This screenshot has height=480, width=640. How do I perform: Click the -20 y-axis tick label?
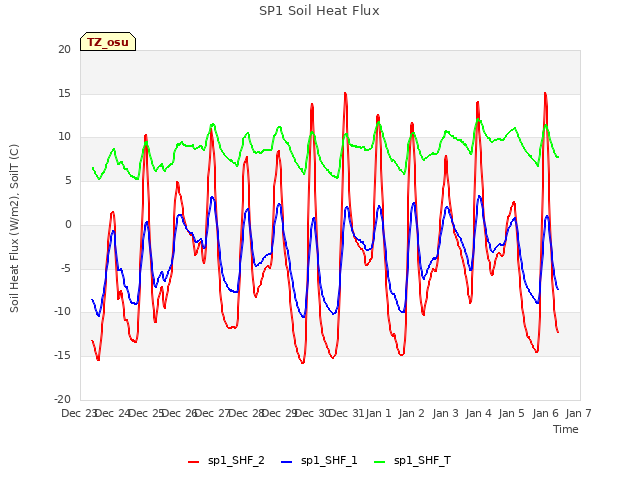point(62,399)
